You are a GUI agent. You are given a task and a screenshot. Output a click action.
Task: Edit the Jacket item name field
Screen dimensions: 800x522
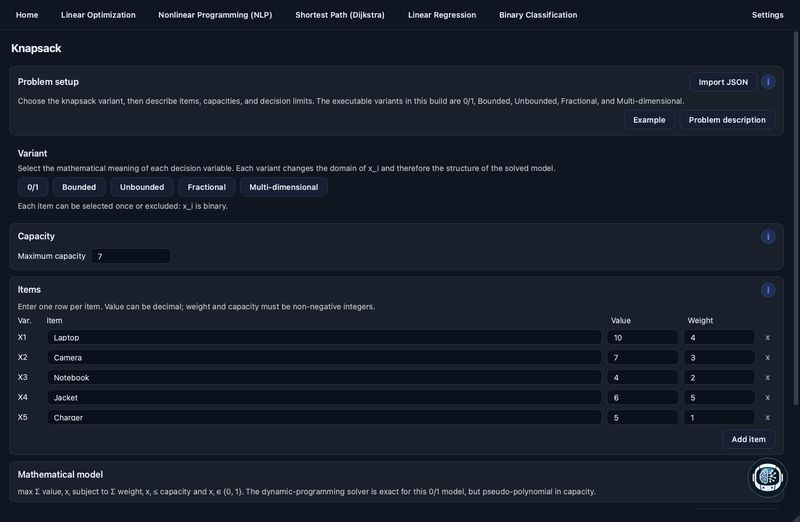[324, 397]
